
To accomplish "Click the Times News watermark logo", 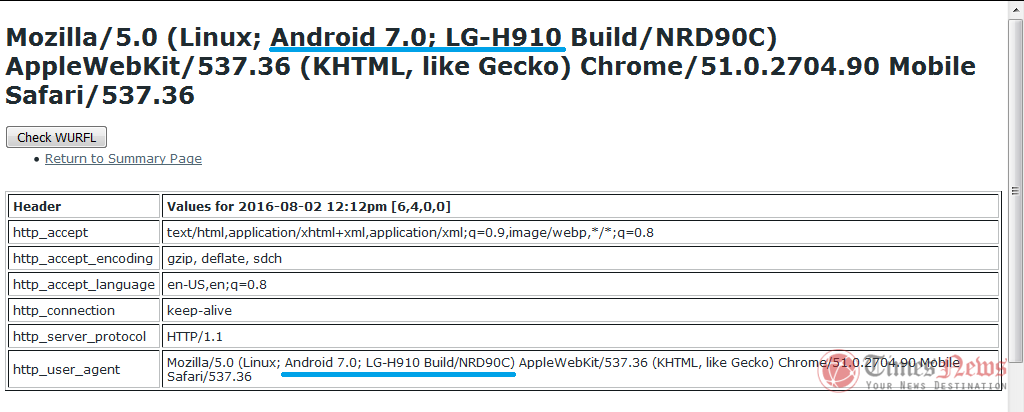I will coord(910,371).
